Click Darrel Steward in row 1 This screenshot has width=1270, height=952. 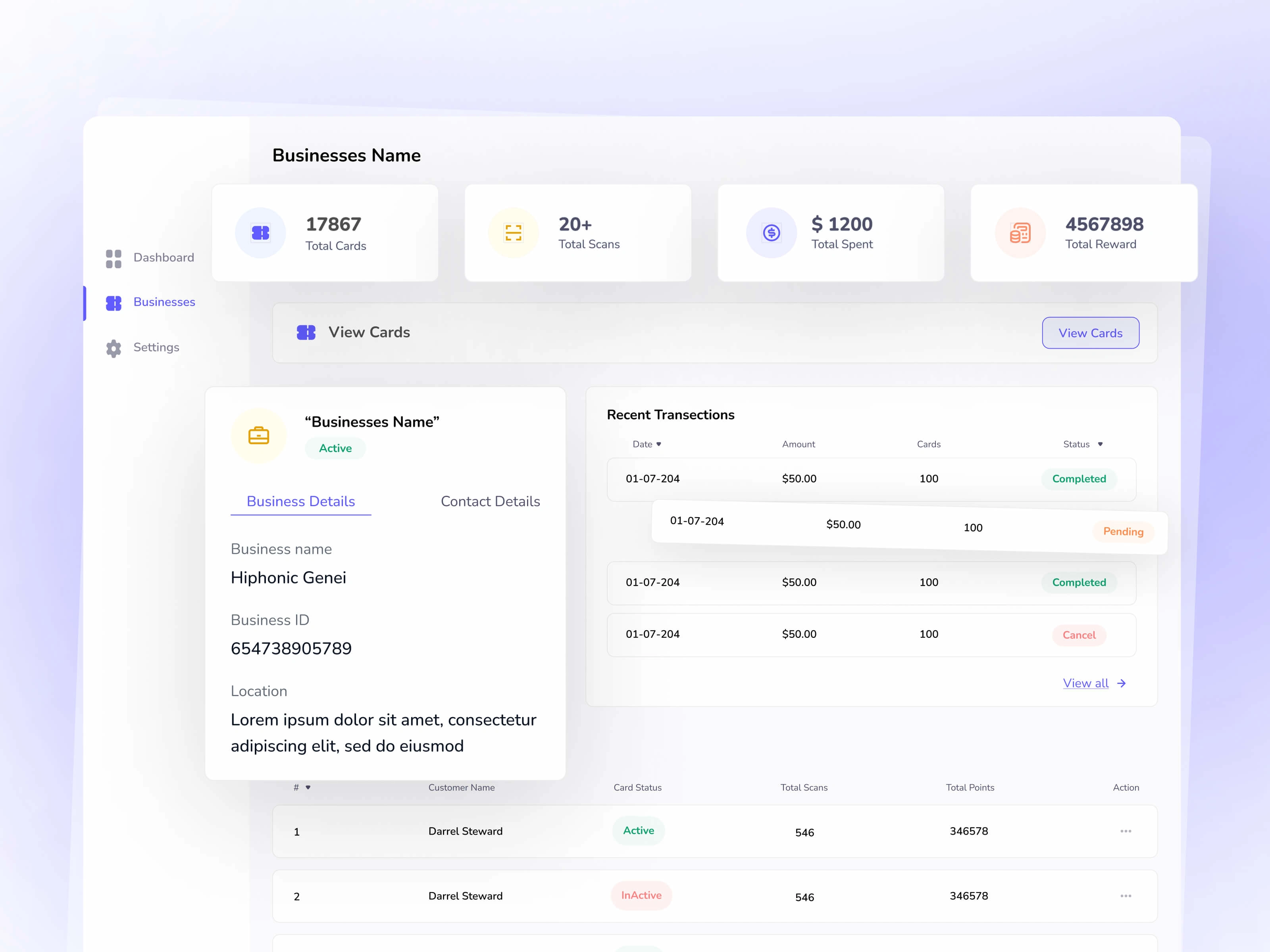(465, 831)
